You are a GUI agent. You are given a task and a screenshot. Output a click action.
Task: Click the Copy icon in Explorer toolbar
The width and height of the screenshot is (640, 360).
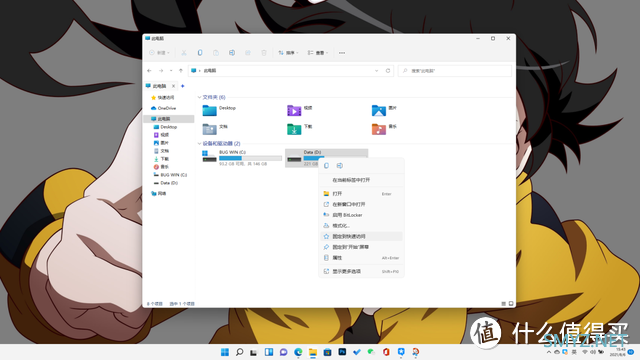pyautogui.click(x=200, y=53)
